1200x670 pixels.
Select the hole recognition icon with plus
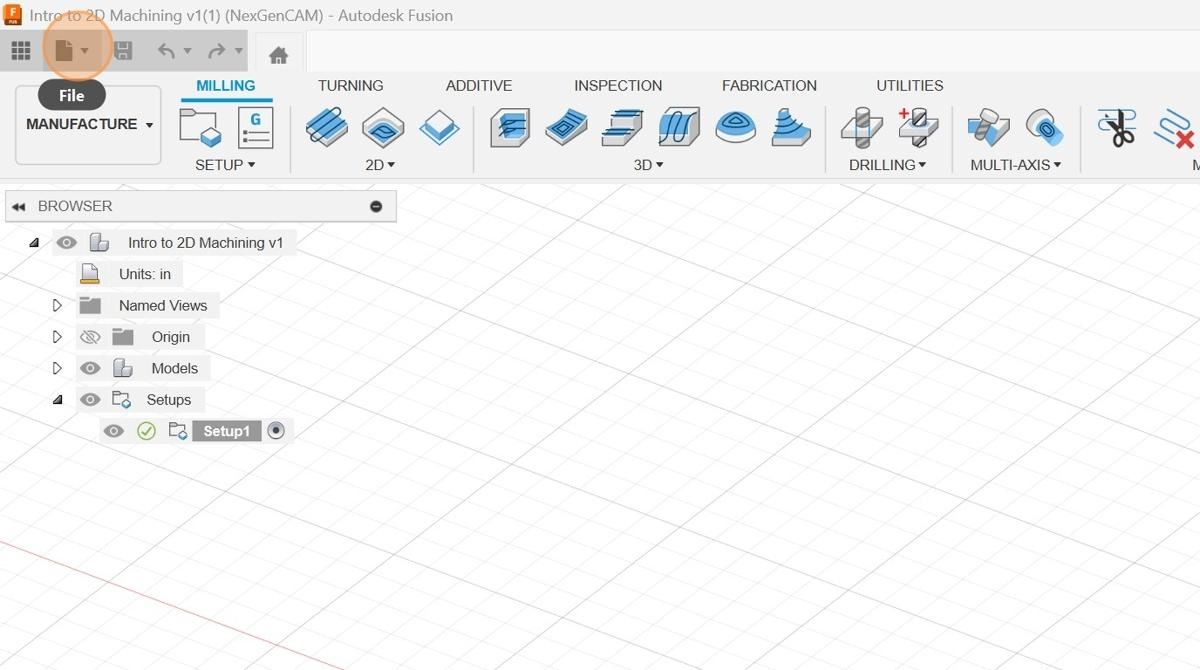(917, 128)
